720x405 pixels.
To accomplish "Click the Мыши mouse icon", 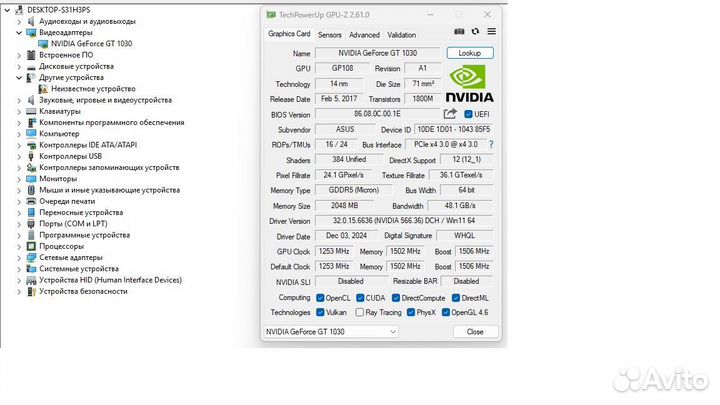I will point(31,190).
